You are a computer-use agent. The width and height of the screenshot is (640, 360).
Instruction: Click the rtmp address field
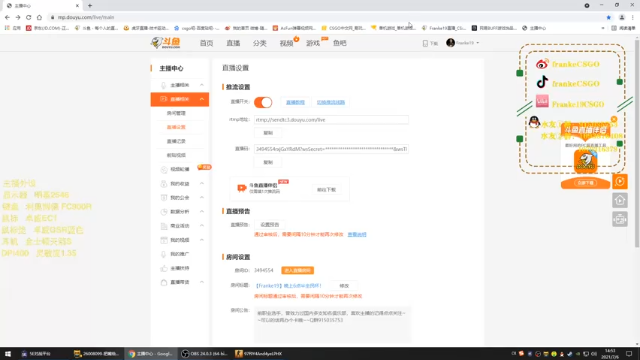pos(331,120)
